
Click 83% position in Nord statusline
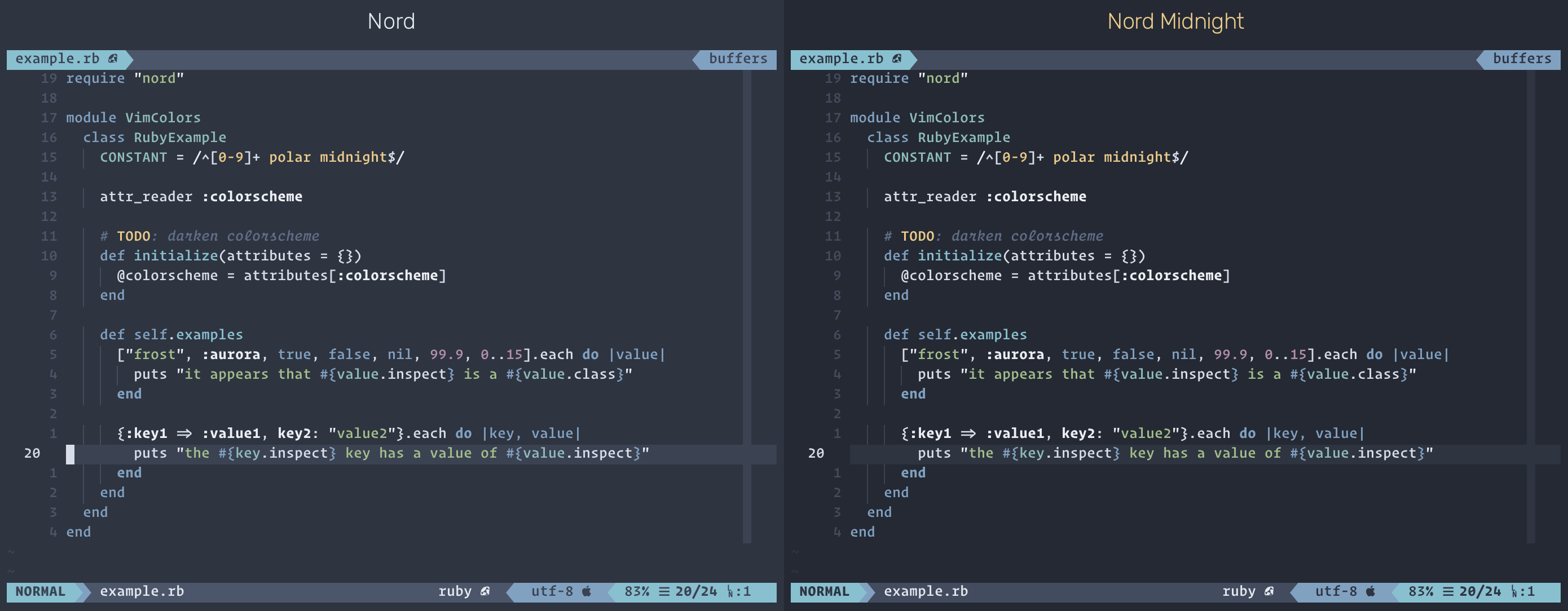tap(637, 591)
